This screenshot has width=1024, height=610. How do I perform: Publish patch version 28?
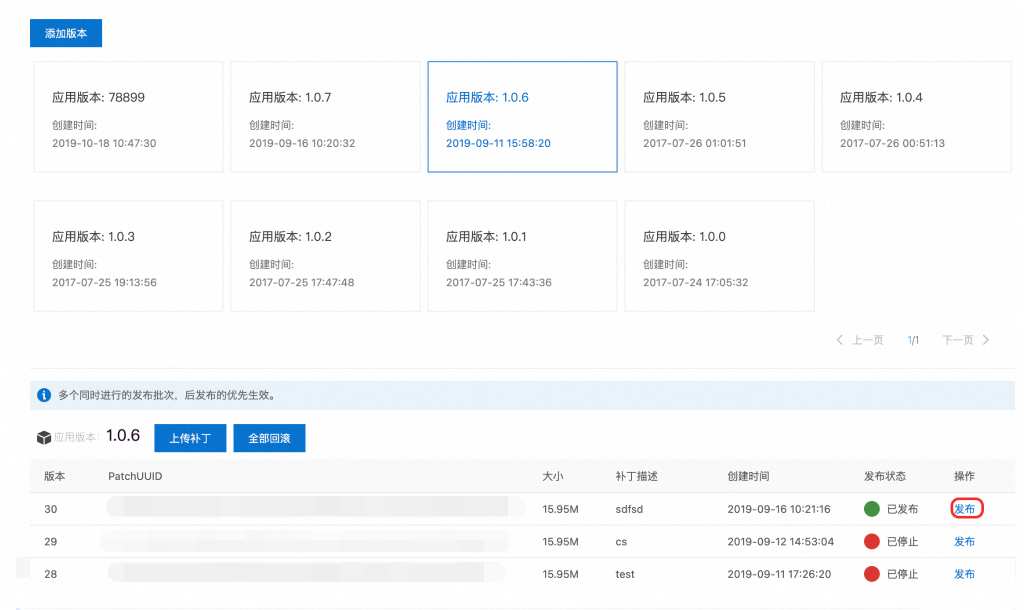965,574
